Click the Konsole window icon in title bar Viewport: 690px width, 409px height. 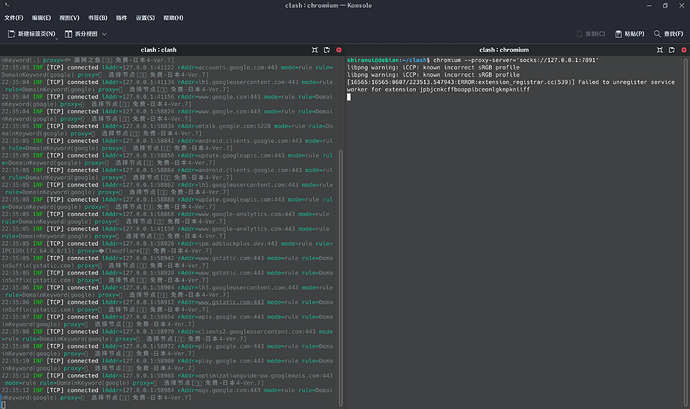click(7, 5)
